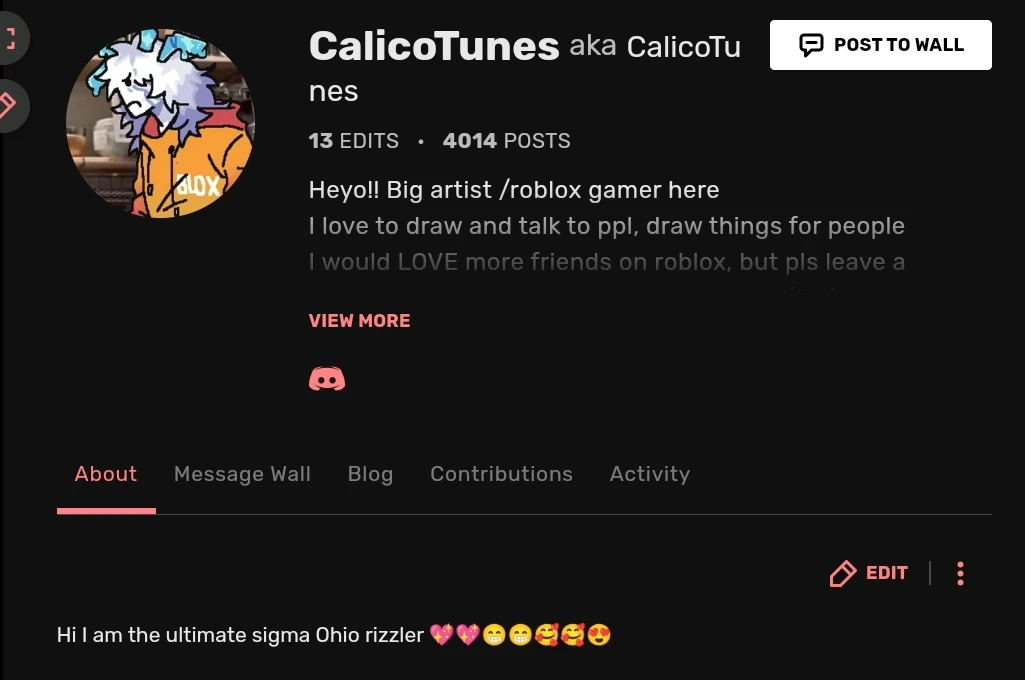Select the About tab

(106, 473)
